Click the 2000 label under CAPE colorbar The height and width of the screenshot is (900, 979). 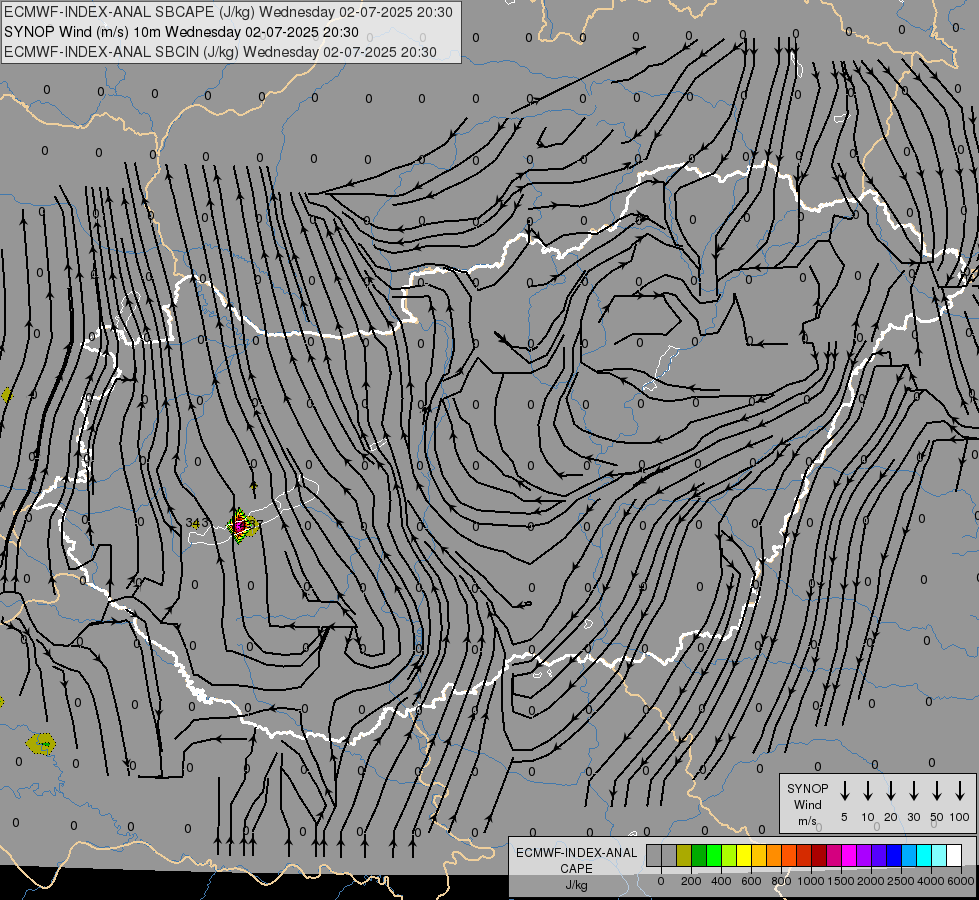(871, 881)
